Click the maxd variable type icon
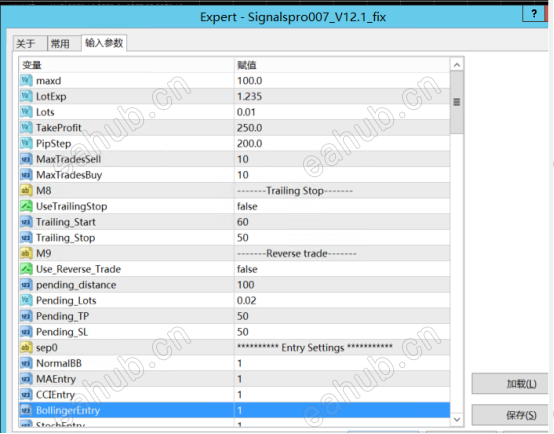 (x=26, y=81)
